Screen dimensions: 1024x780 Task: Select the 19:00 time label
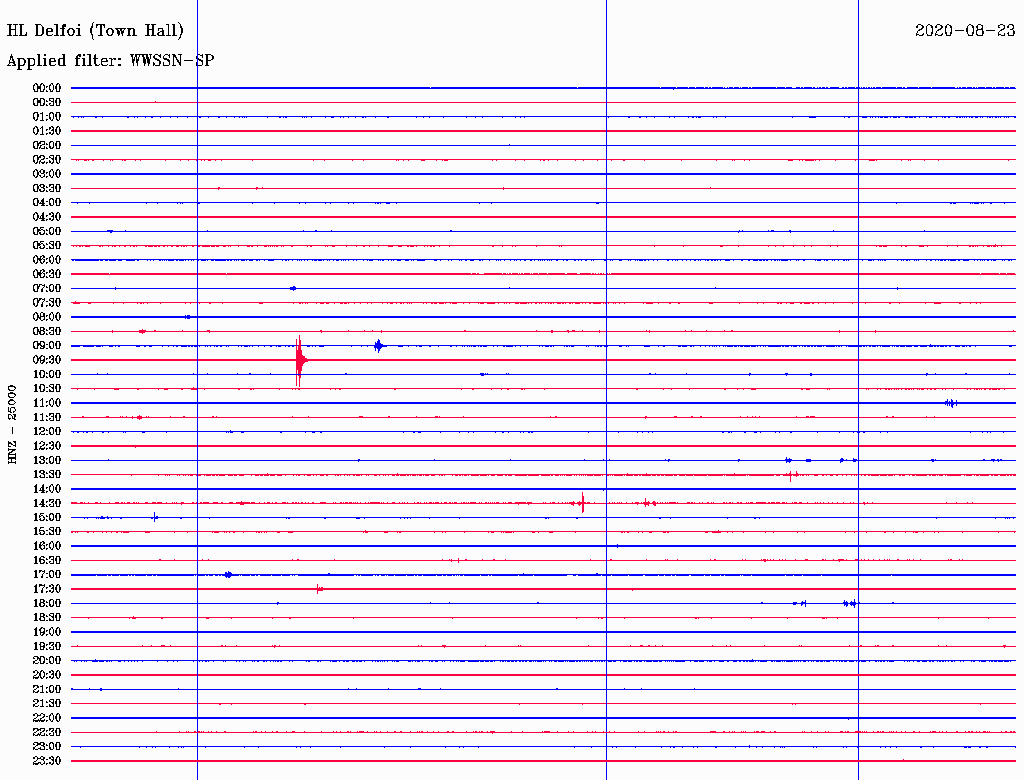(x=47, y=632)
